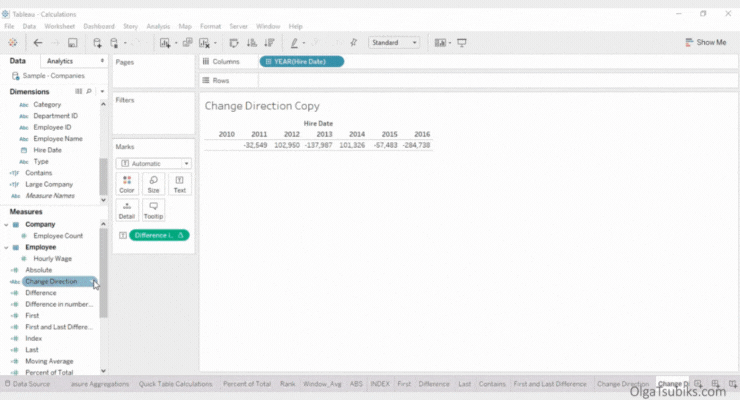Switch to the Analytics tab
The image size is (740, 400).
coord(60,61)
